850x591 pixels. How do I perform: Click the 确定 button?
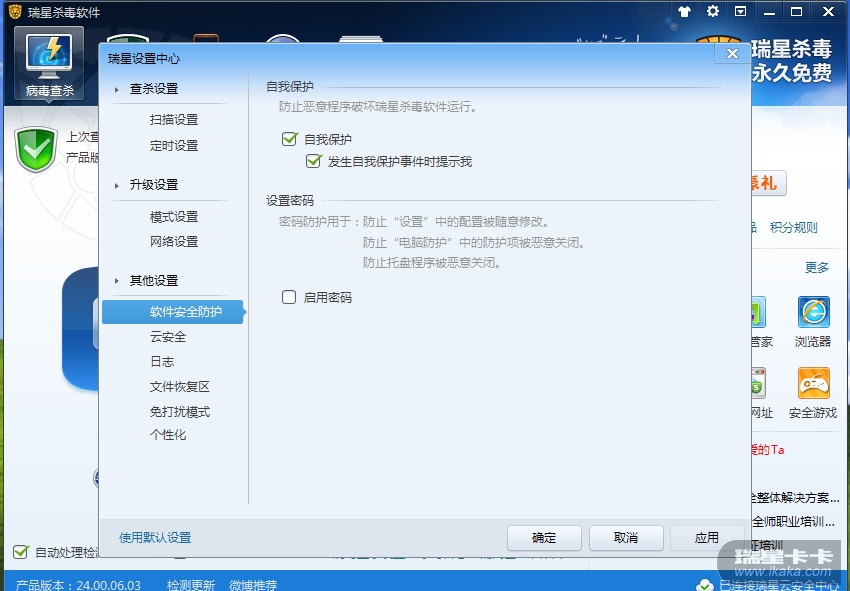[x=544, y=538]
